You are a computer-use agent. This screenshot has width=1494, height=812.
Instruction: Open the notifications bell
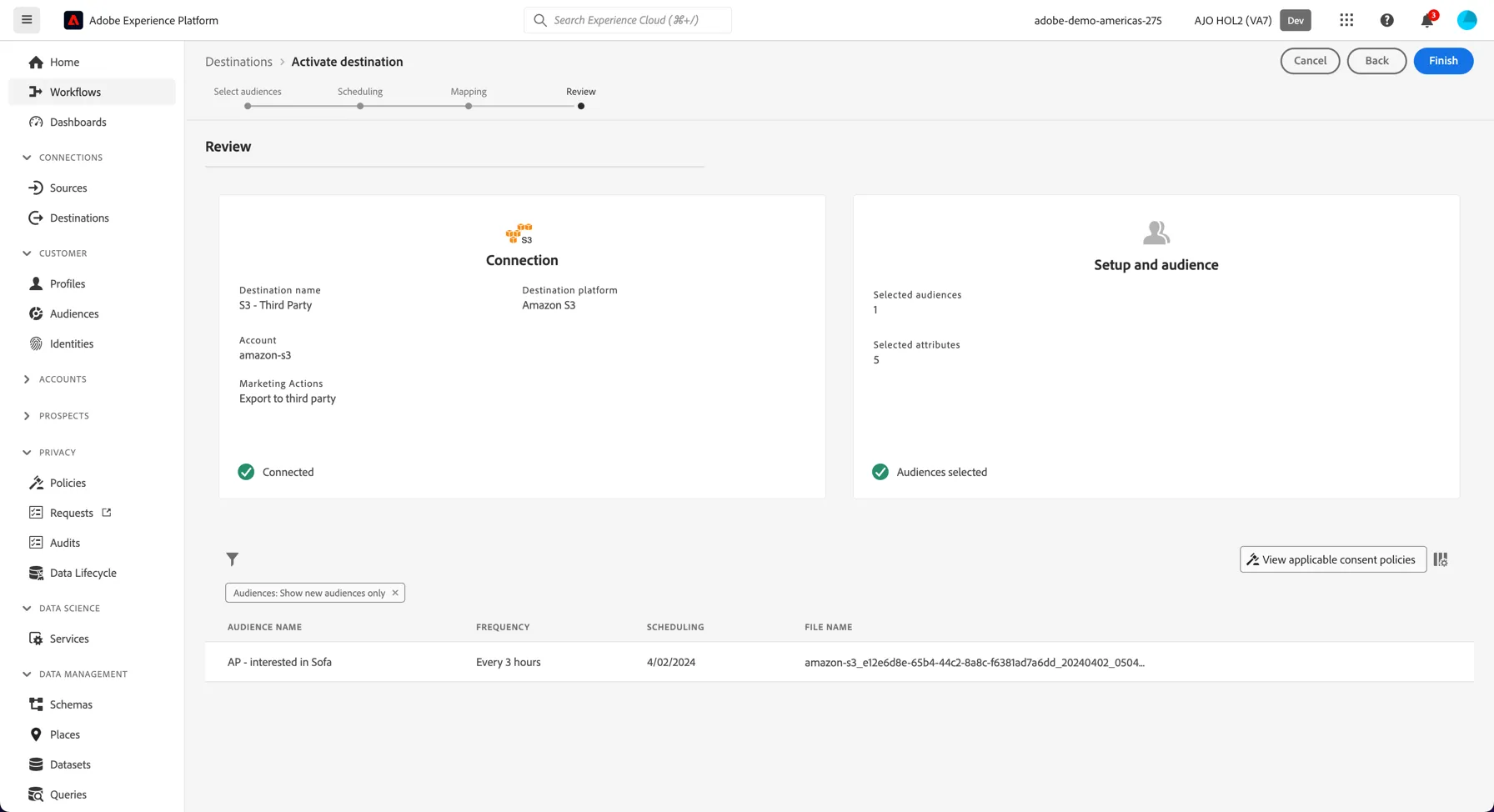1427,20
